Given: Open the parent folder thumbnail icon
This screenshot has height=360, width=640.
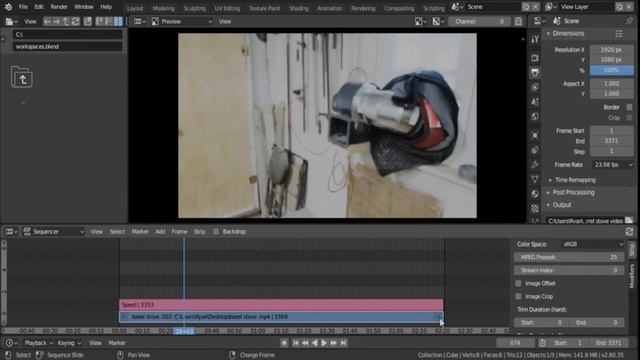Looking at the screenshot, I should tap(22, 77).
